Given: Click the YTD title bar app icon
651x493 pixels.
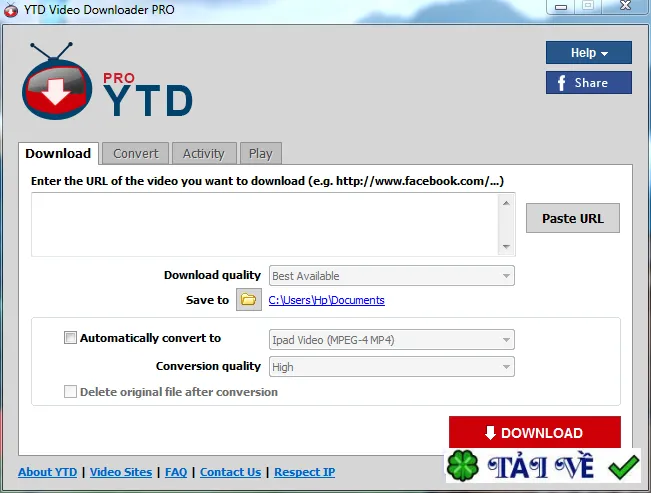Looking at the screenshot, I should (x=11, y=10).
